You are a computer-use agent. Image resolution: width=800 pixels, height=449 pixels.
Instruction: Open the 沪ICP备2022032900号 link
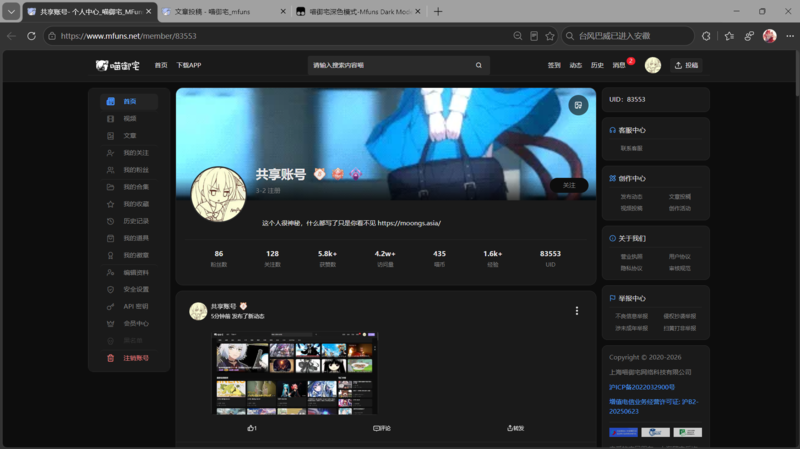click(642, 387)
